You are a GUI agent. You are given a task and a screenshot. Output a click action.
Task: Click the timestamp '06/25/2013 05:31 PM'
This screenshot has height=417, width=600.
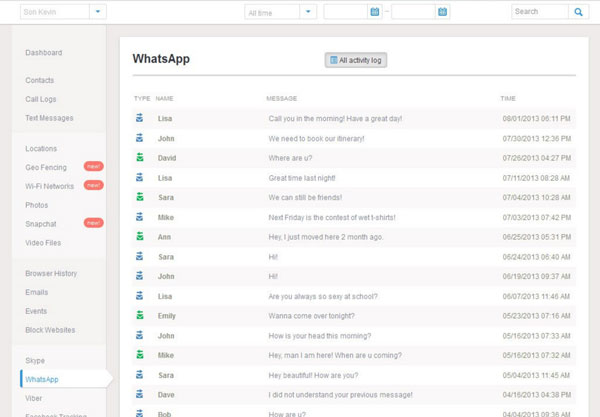[x=536, y=237]
